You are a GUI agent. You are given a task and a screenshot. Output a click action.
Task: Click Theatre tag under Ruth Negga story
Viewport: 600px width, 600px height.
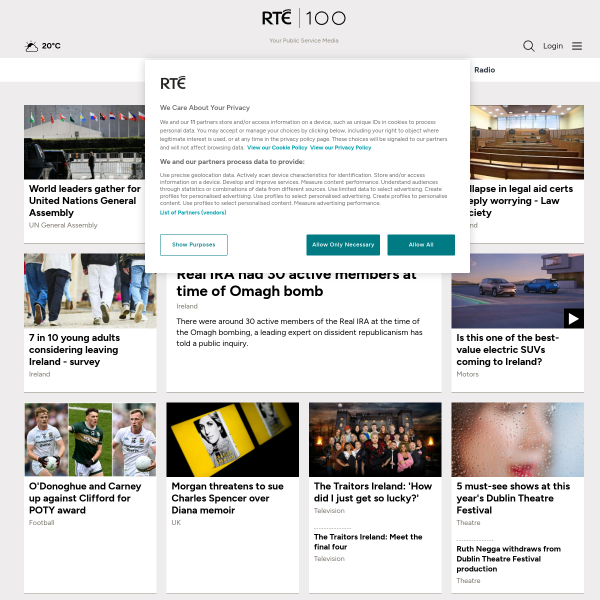(x=468, y=581)
